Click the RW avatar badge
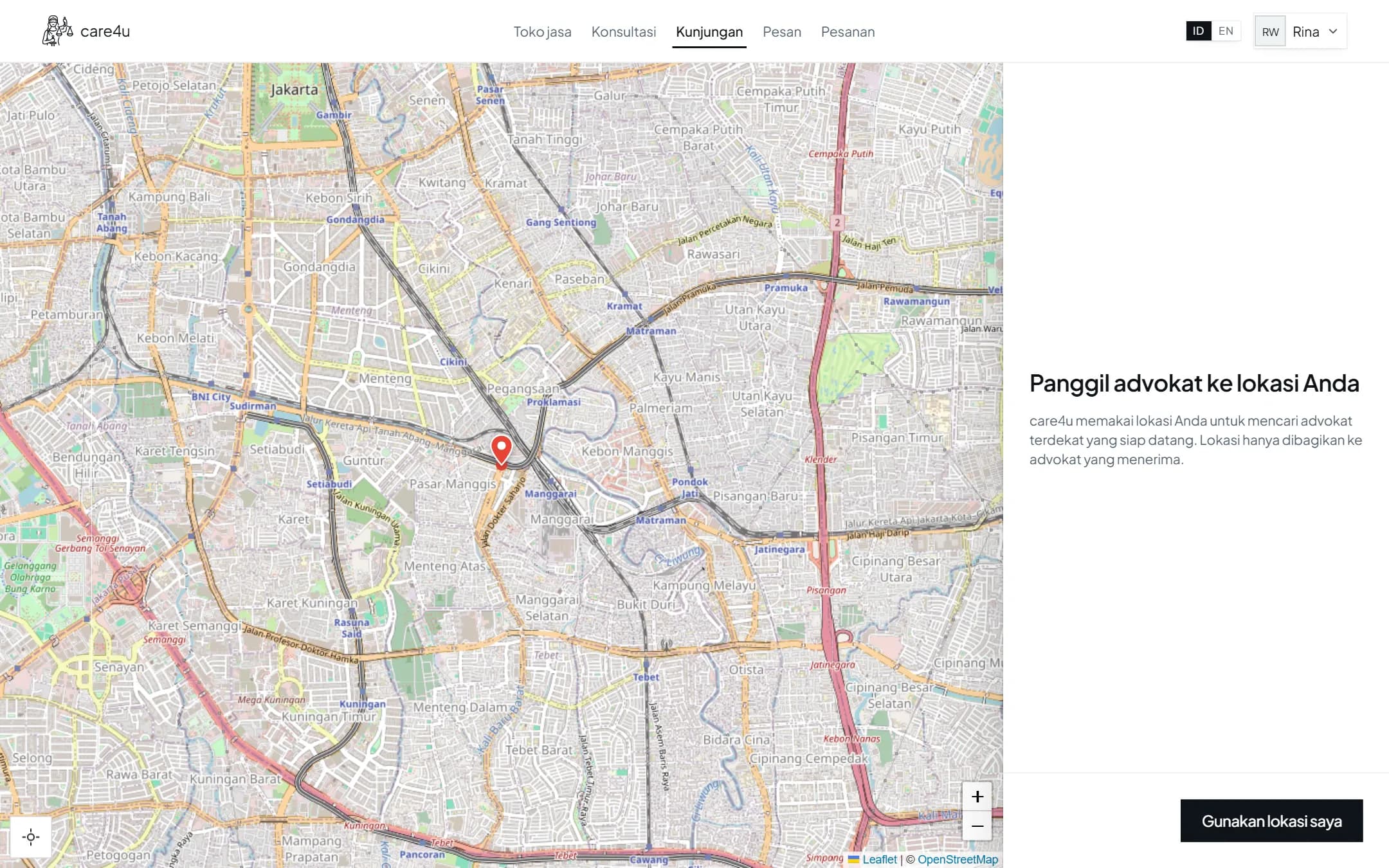This screenshot has height=868, width=1389. pos(1270,32)
